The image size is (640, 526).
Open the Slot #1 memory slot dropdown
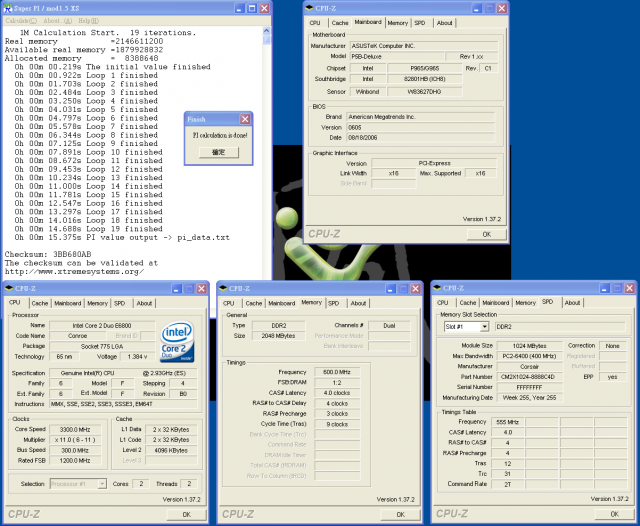pos(484,326)
